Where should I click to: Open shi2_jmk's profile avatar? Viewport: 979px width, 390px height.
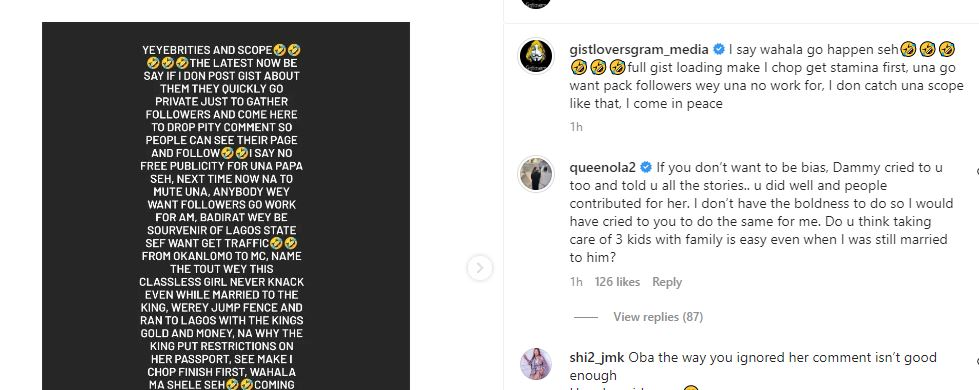536,364
